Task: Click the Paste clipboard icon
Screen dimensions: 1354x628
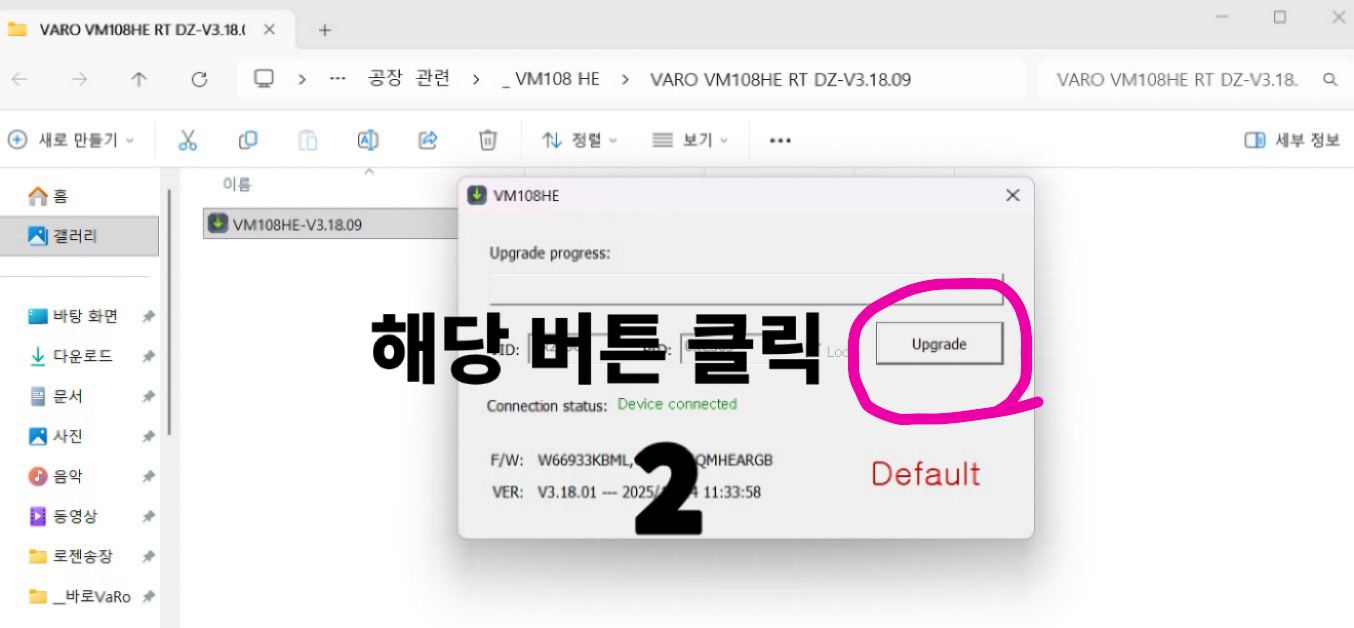Action: pos(308,140)
